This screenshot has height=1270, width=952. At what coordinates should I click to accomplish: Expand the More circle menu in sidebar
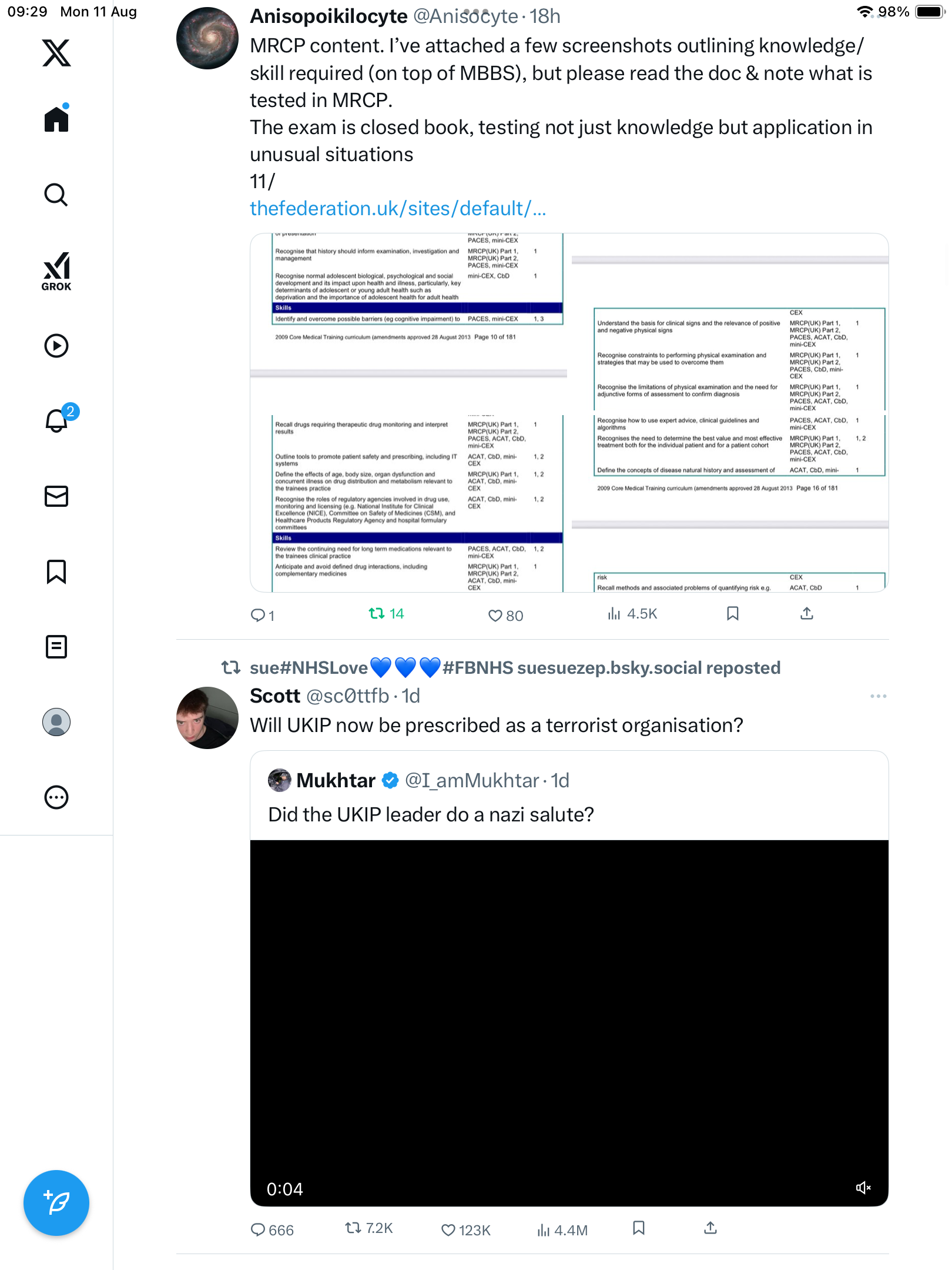pyautogui.click(x=56, y=797)
